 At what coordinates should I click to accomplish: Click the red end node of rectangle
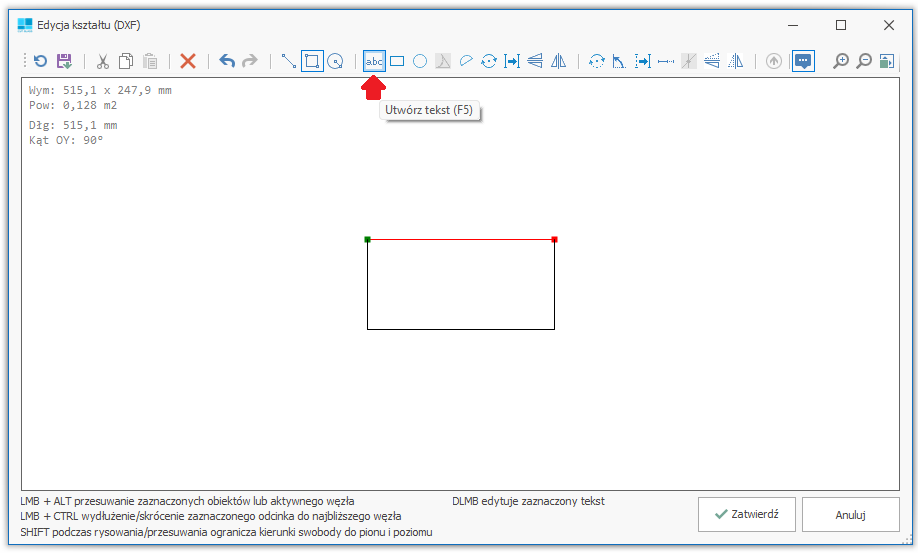[x=554, y=239]
